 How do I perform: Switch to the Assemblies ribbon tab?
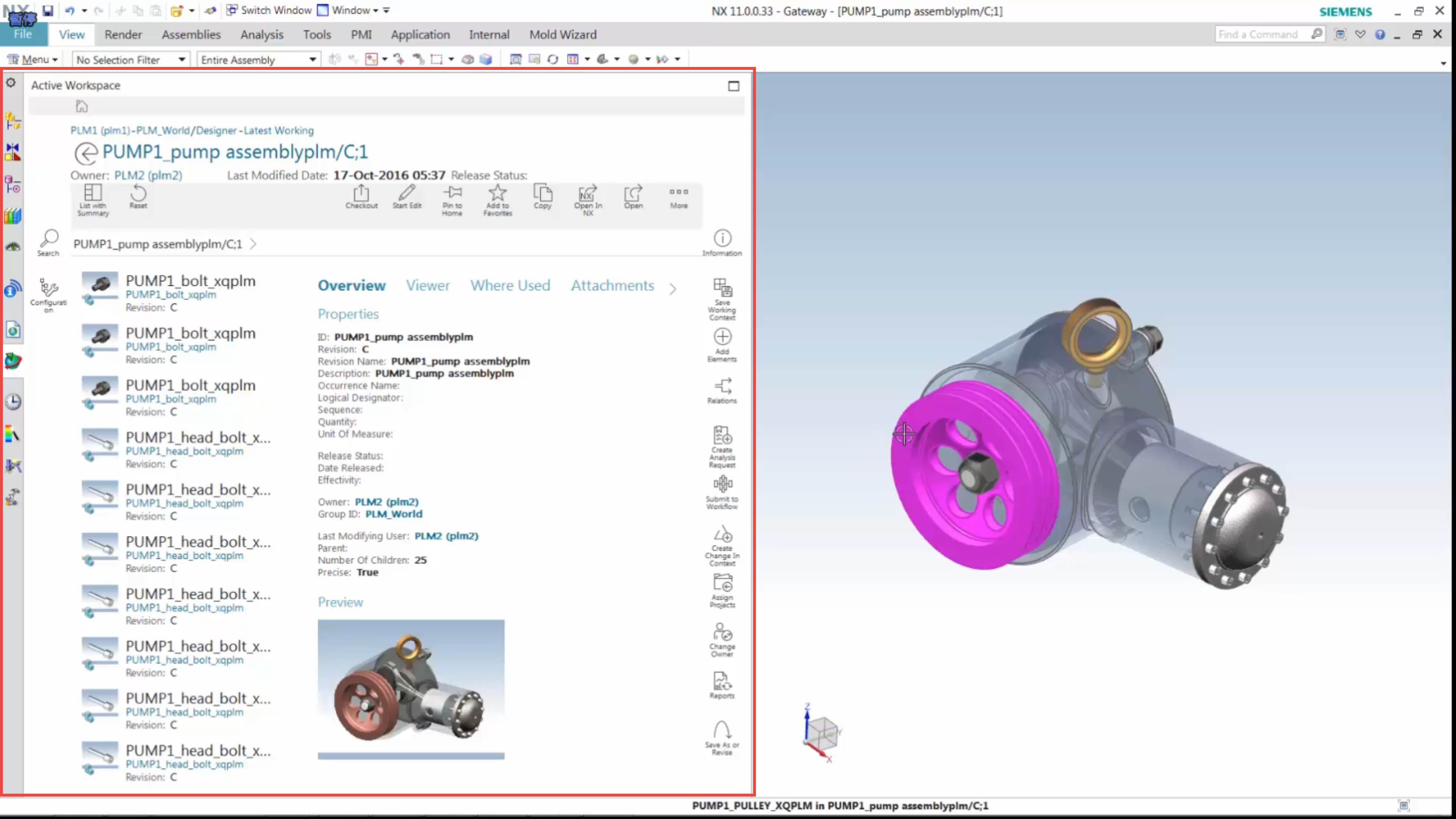coord(191,34)
